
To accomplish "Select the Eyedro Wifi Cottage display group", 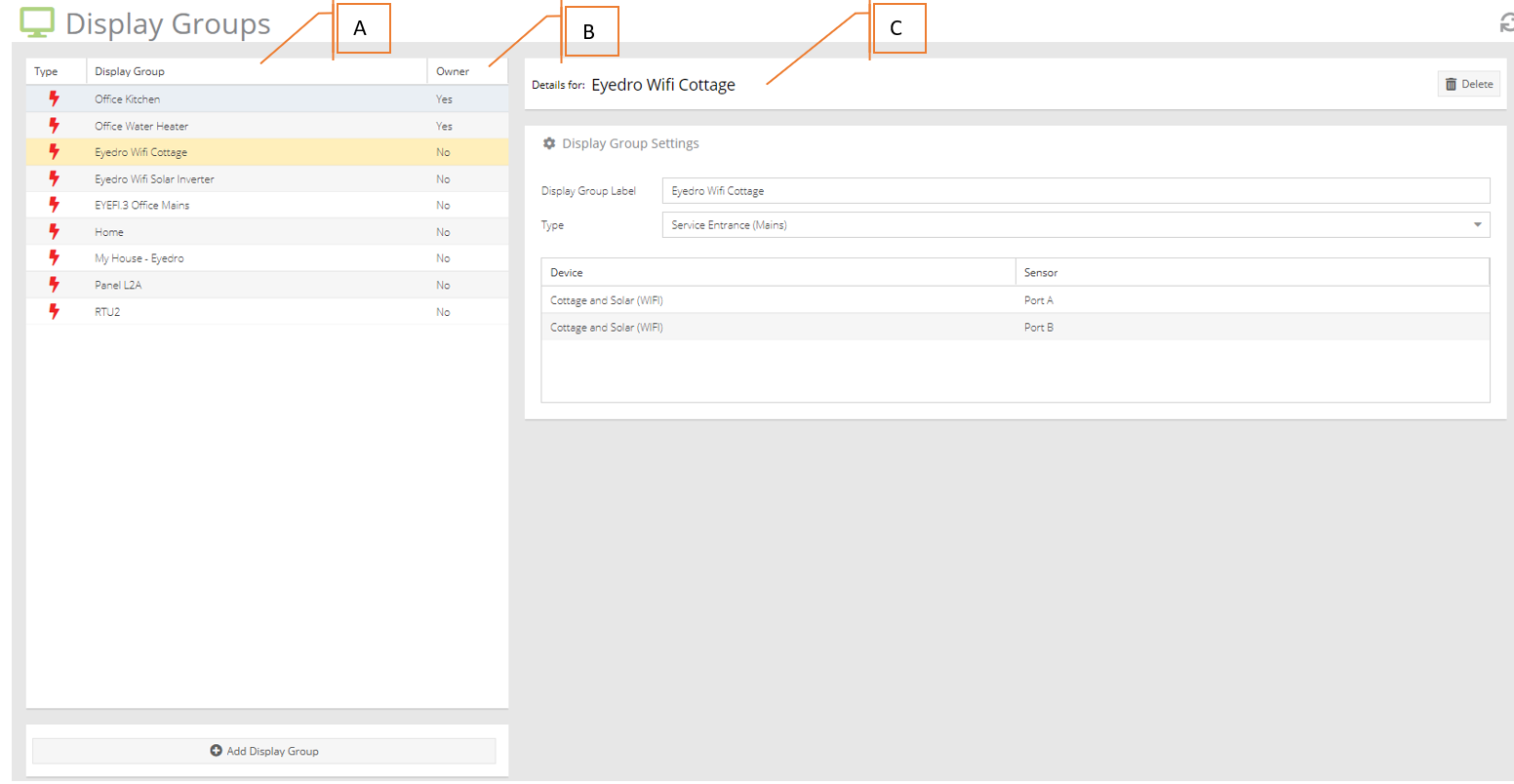I will [x=267, y=152].
